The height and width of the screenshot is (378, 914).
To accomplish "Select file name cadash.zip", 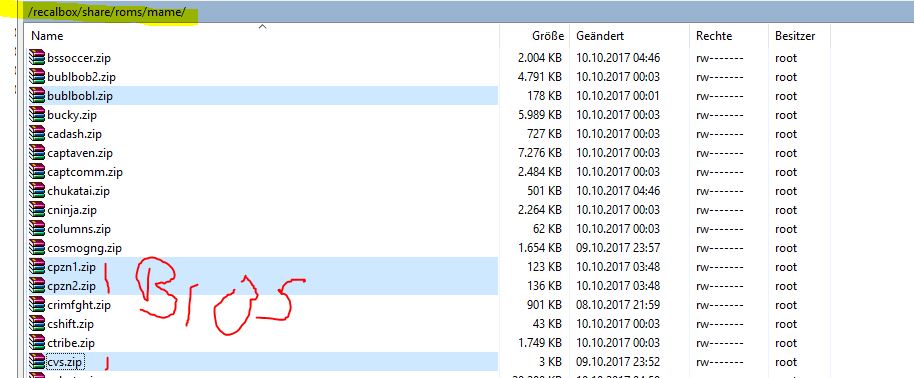I will [75, 134].
